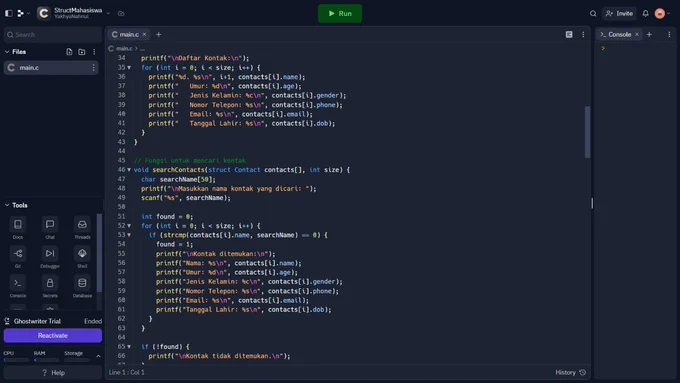Create a new file in Files
The image size is (680, 383).
(69, 52)
